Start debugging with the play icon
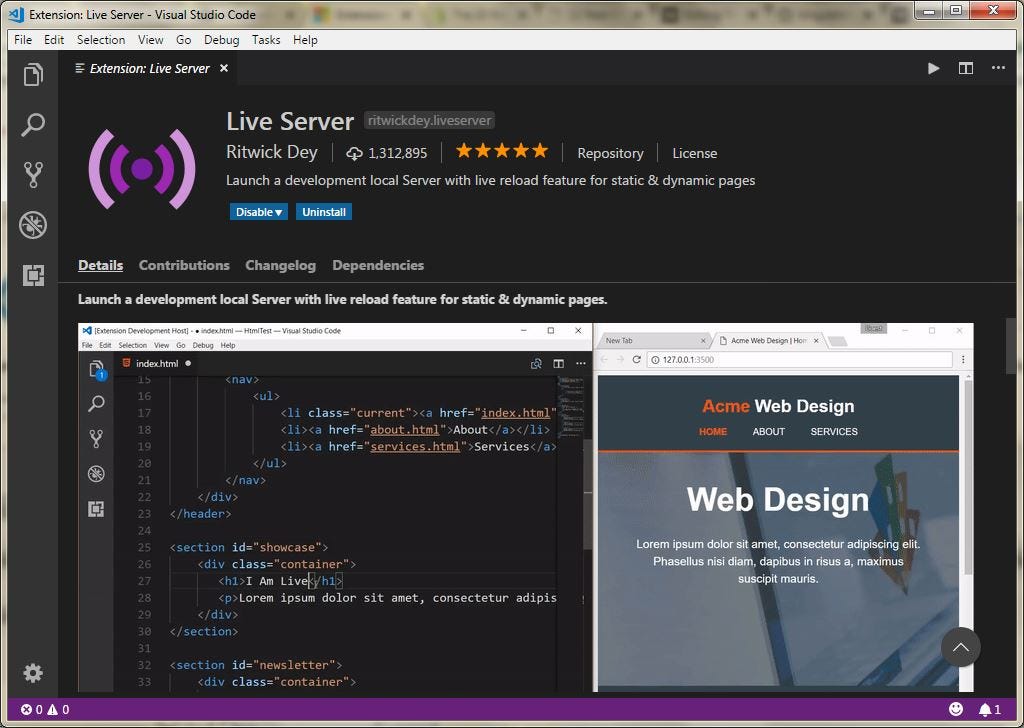Viewport: 1024px width, 728px height. click(x=933, y=68)
